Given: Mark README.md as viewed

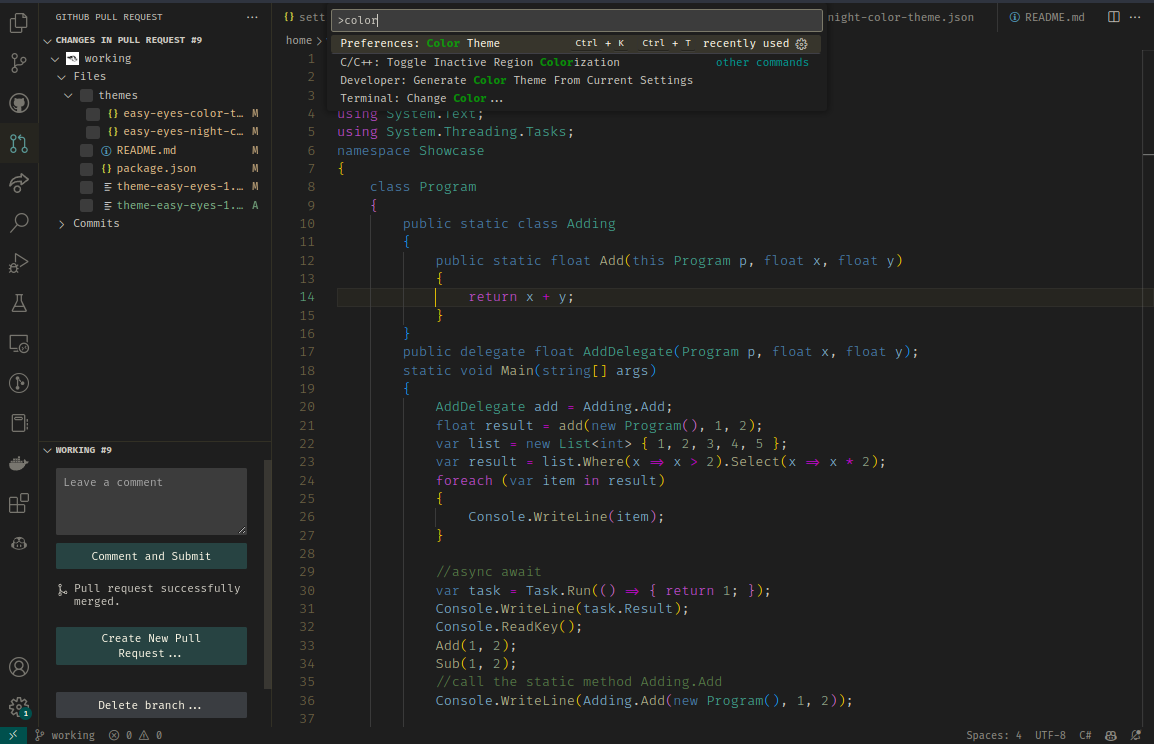Looking at the screenshot, I should (87, 150).
